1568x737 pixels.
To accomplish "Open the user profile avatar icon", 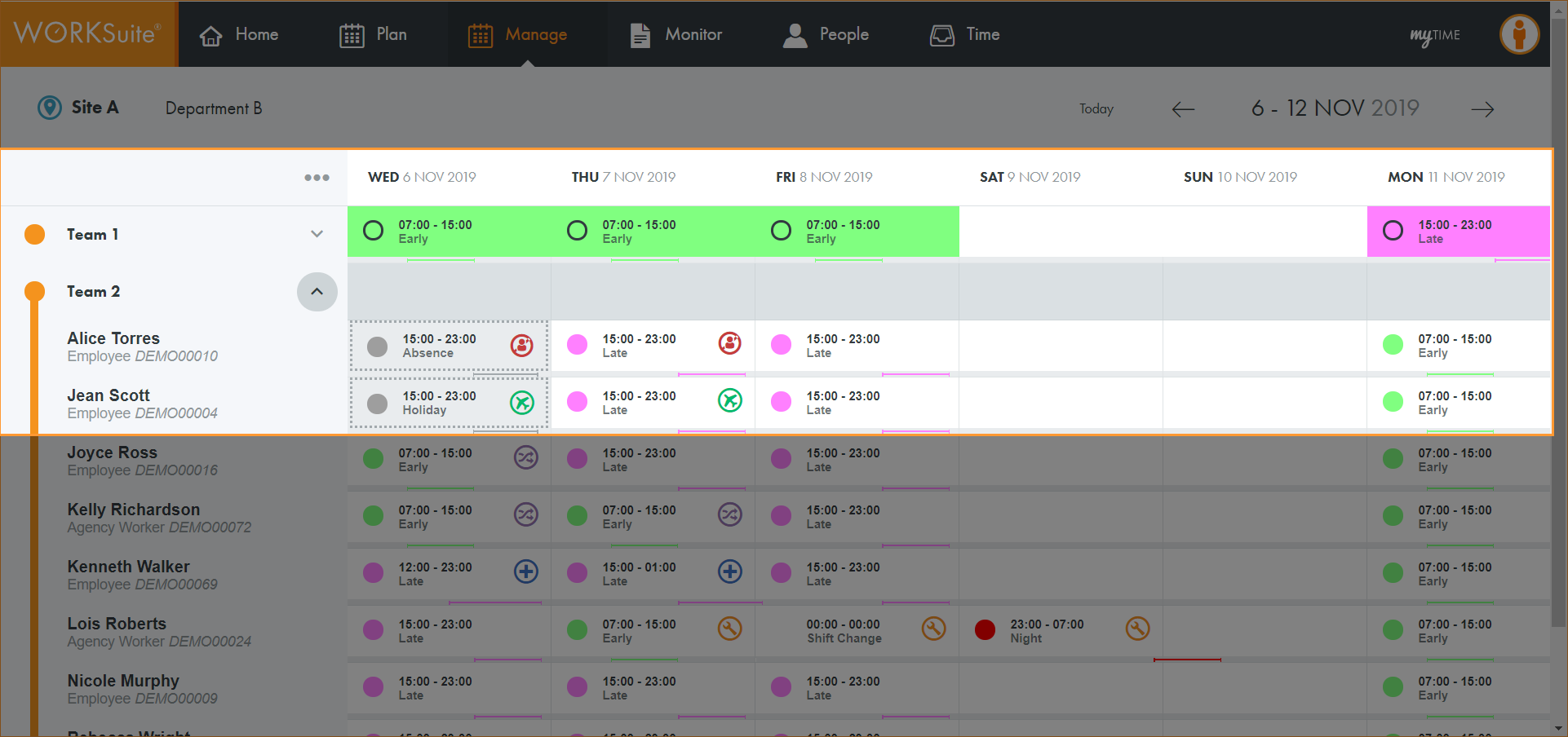I will pyautogui.click(x=1519, y=34).
